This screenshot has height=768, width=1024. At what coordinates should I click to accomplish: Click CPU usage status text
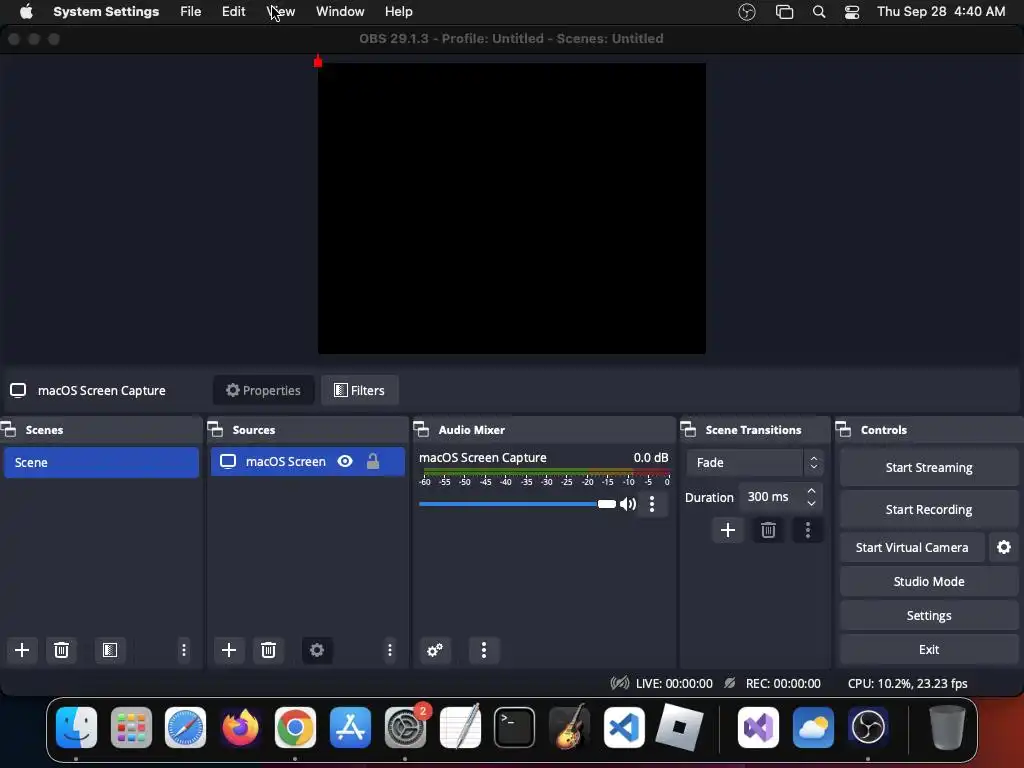click(907, 683)
